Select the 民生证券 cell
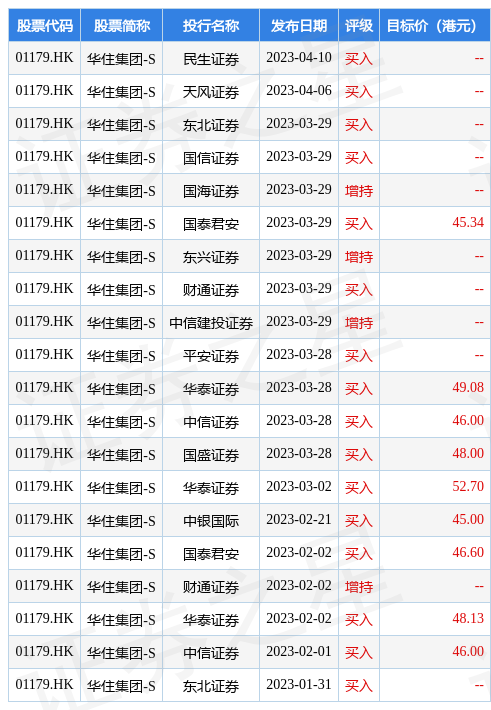The width and height of the screenshot is (491, 710). tap(211, 58)
